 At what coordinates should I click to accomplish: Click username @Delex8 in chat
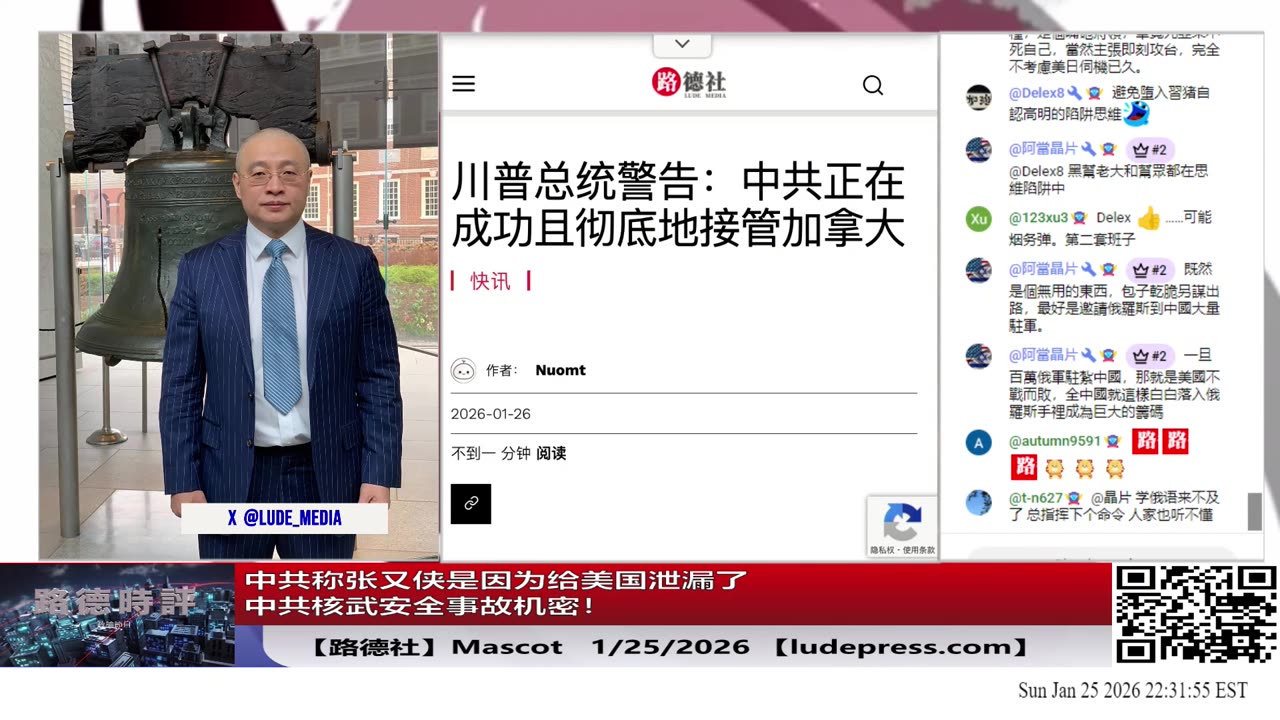pos(1036,93)
